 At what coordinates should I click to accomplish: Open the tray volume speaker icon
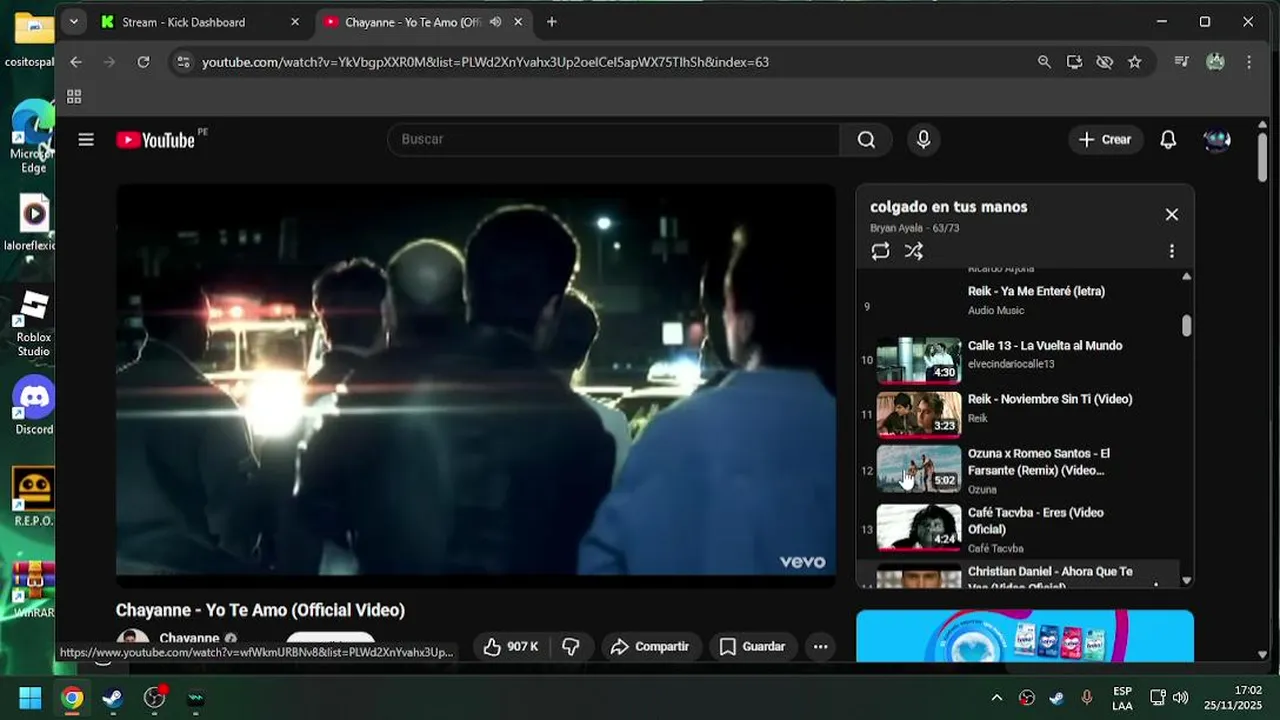pyautogui.click(x=1180, y=698)
